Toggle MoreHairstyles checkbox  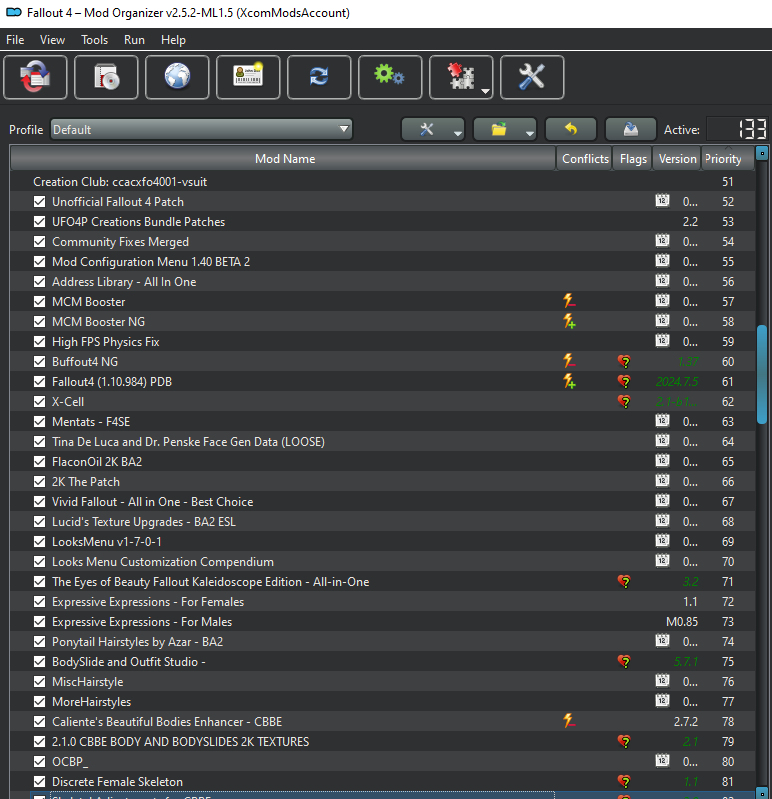click(39, 701)
